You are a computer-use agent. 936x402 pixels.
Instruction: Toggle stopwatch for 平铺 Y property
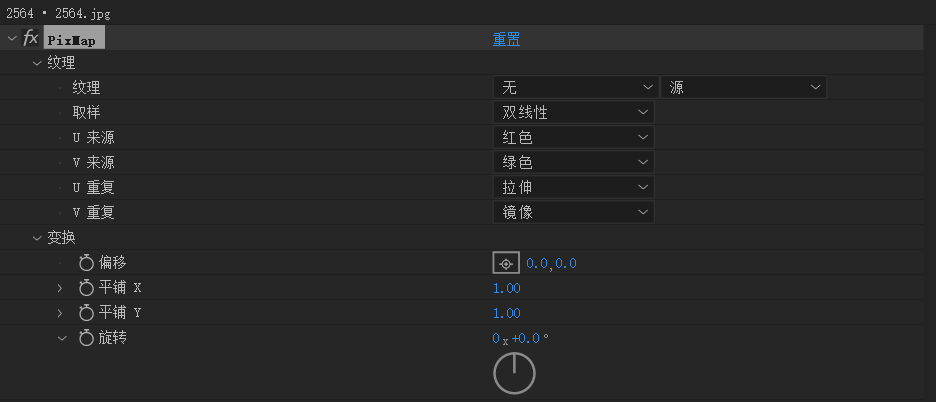86,313
